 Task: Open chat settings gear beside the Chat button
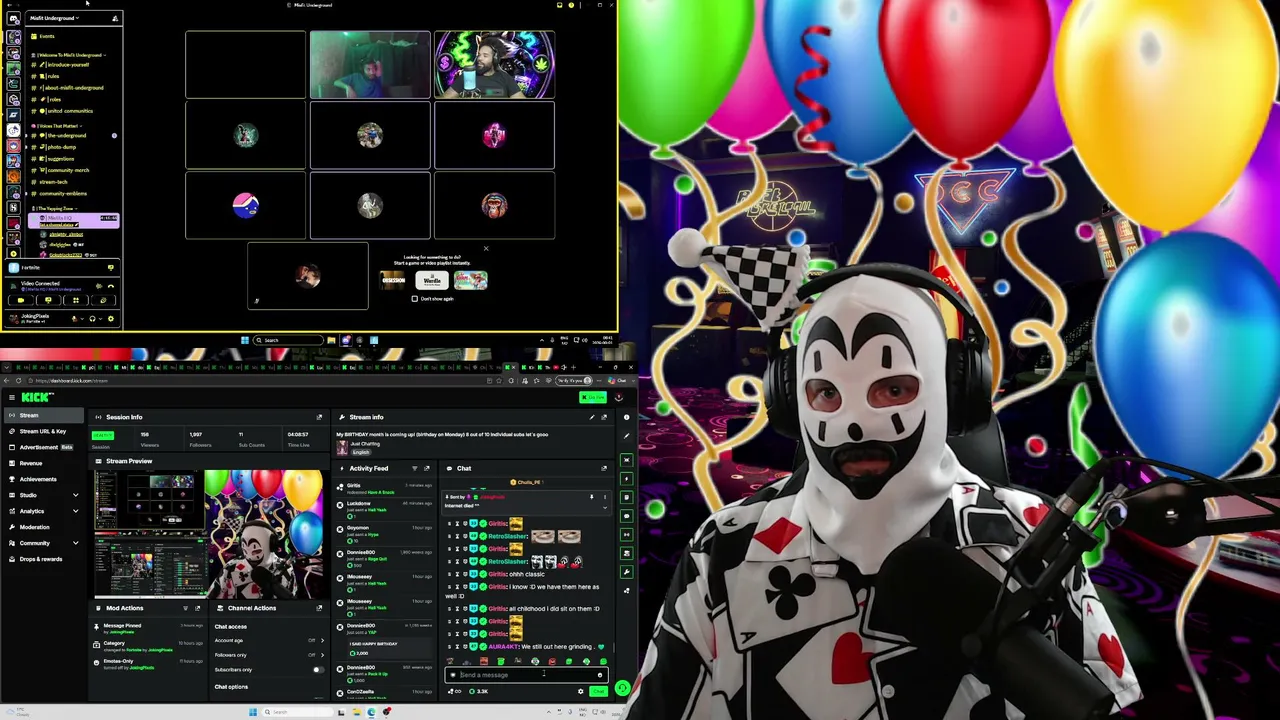581,692
